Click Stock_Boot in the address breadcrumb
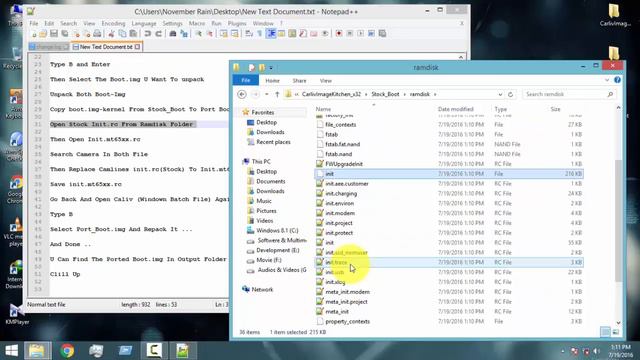The height and width of the screenshot is (360, 640). click(385, 94)
